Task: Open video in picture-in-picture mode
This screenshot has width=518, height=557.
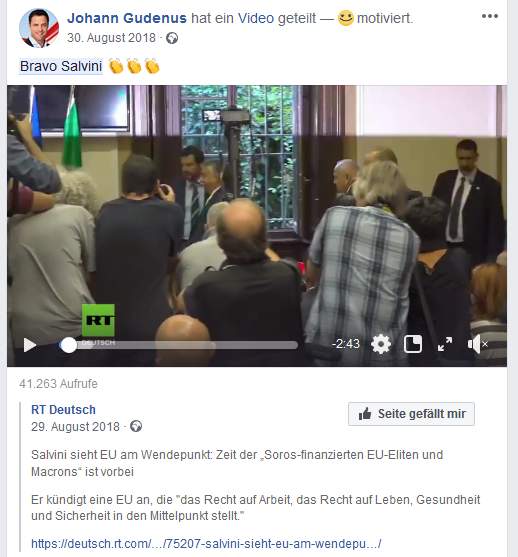Action: 413,344
